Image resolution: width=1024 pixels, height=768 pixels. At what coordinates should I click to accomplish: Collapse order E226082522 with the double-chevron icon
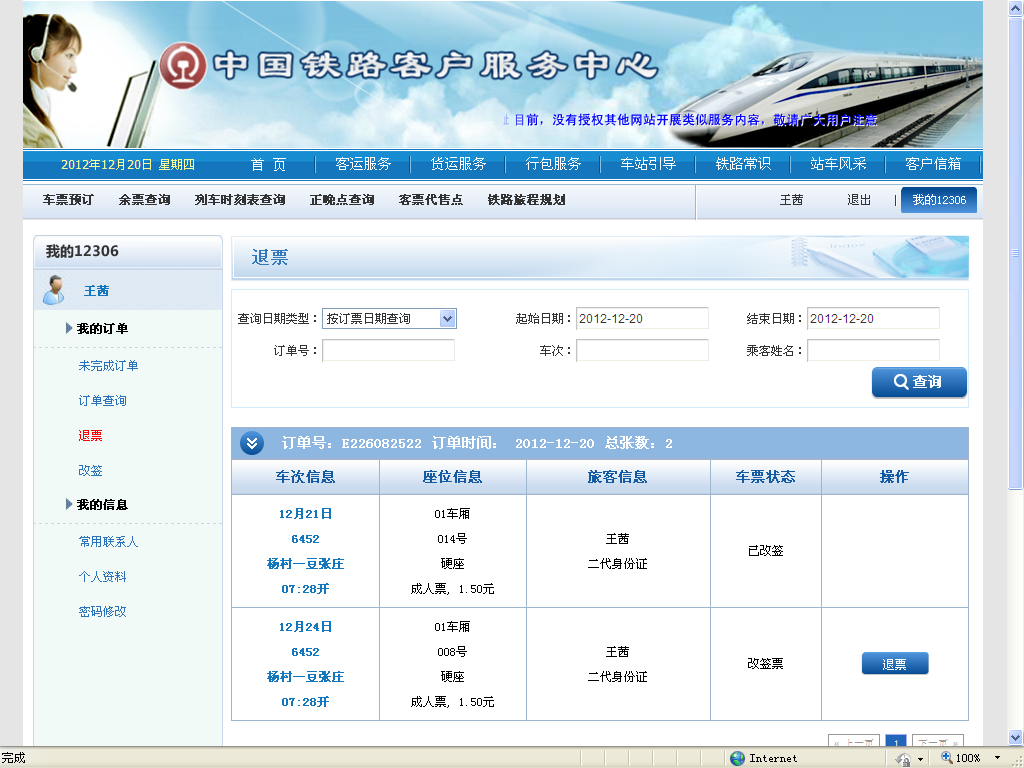252,443
